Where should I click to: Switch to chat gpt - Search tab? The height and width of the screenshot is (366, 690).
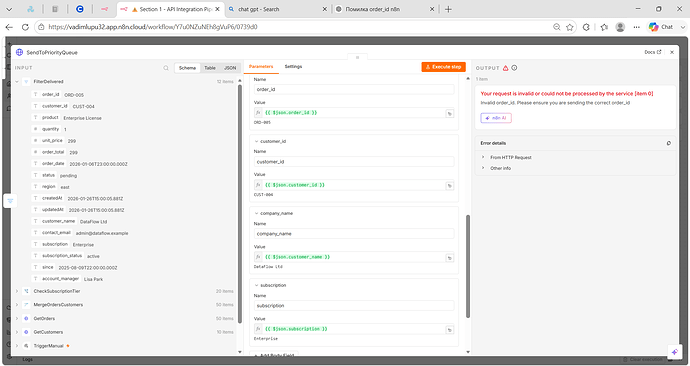[278, 9]
